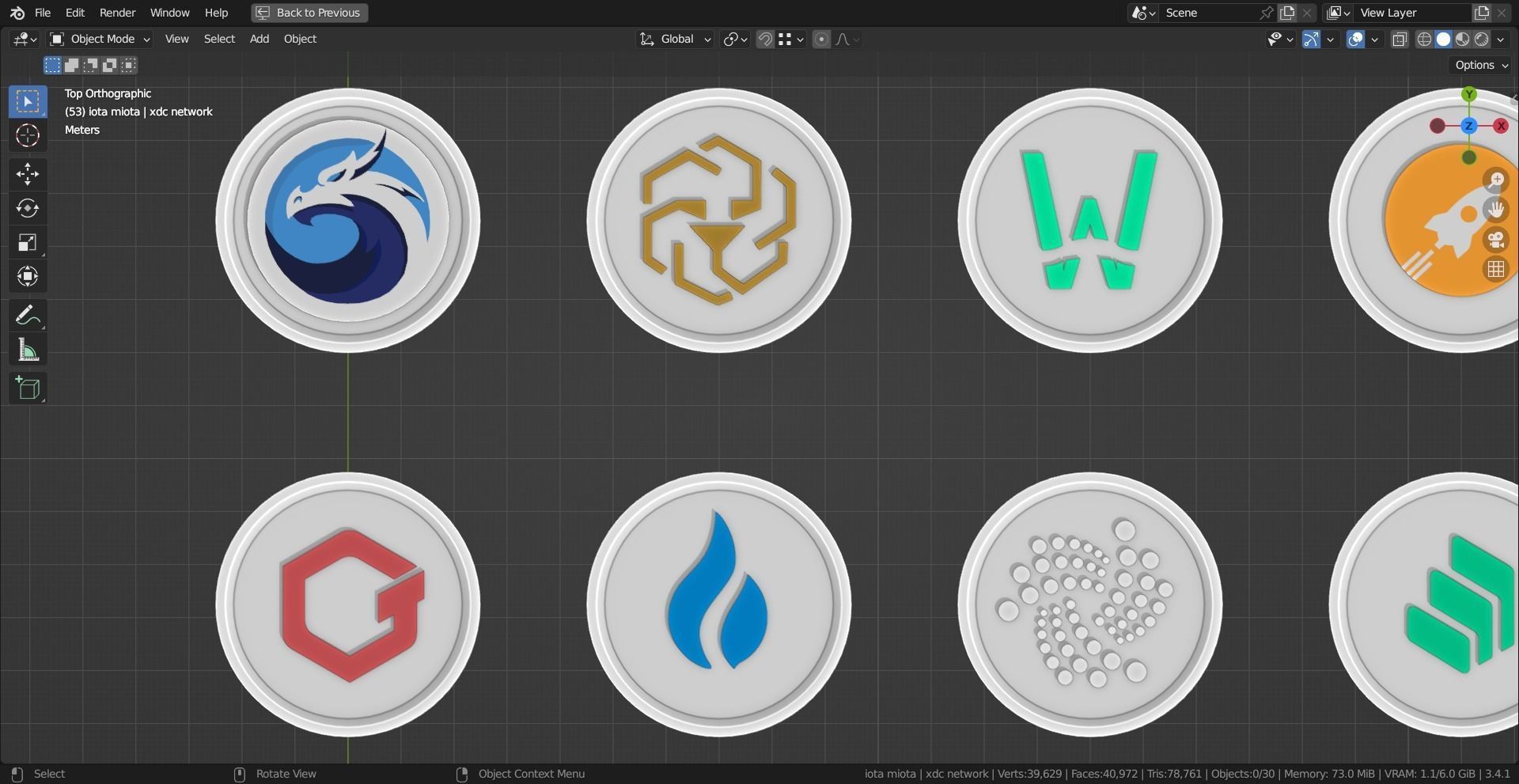This screenshot has height=784, width=1519.
Task: Select the Scale tool
Action: 28,242
